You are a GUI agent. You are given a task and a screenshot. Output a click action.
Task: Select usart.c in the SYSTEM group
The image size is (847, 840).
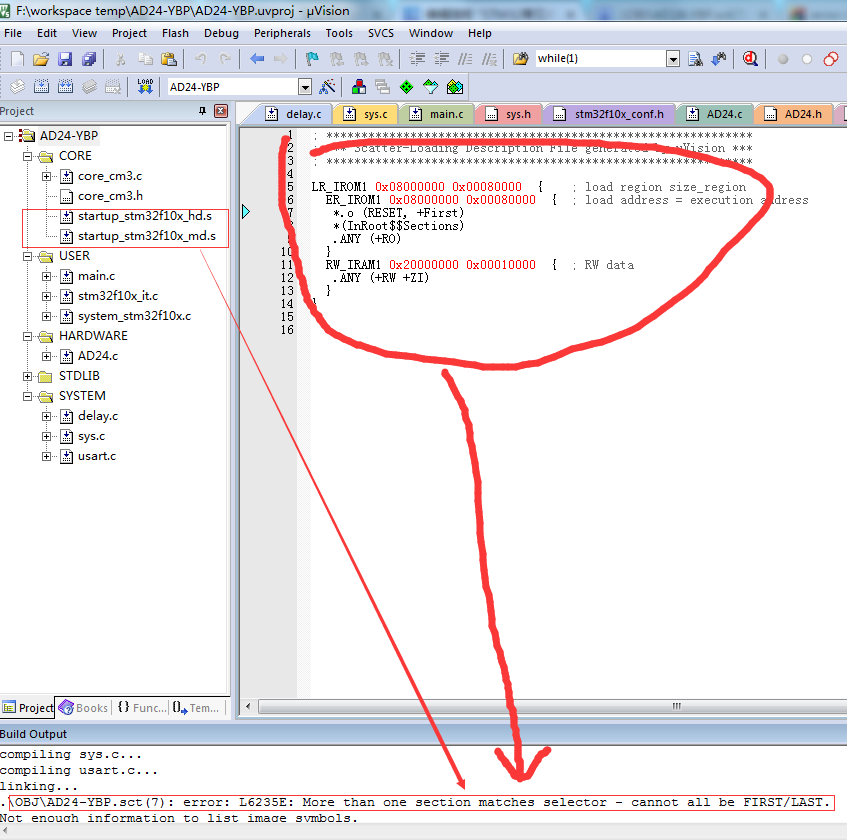(x=97, y=456)
